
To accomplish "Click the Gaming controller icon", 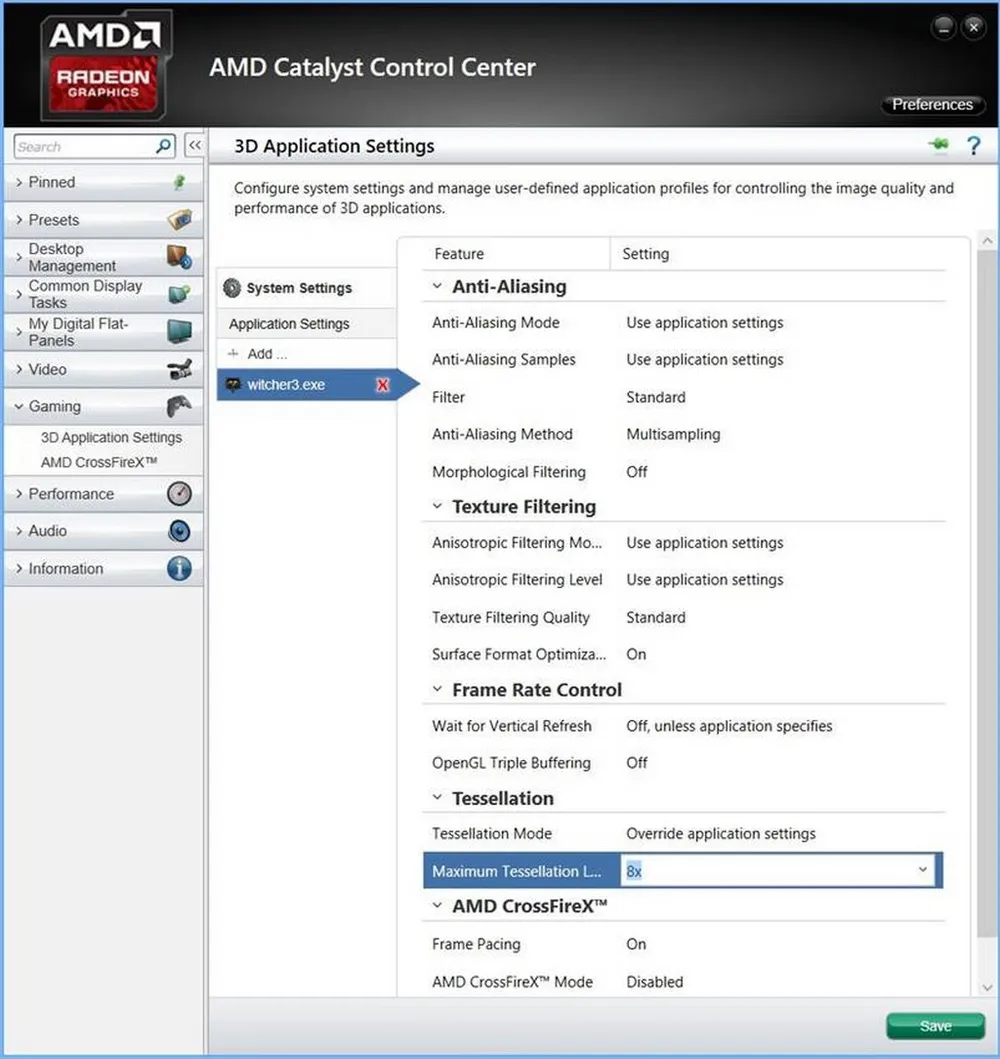I will 179,406.
